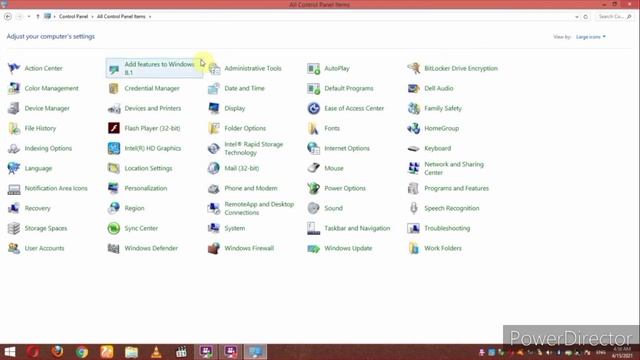Viewport: 640px width, 360px height.
Task: Go back with the Back arrow button
Action: [x=8, y=17]
